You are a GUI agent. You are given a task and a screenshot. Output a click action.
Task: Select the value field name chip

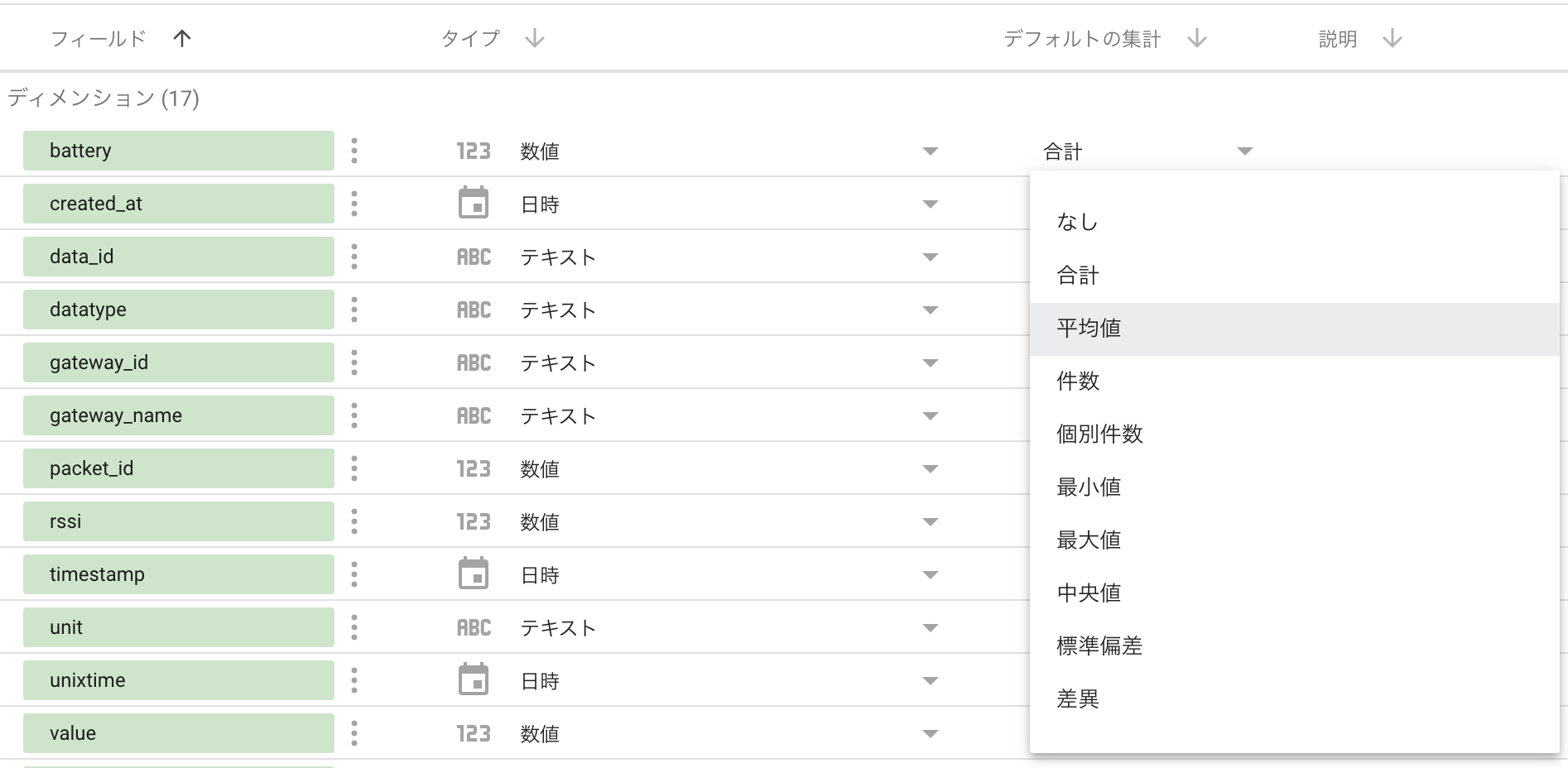178,733
